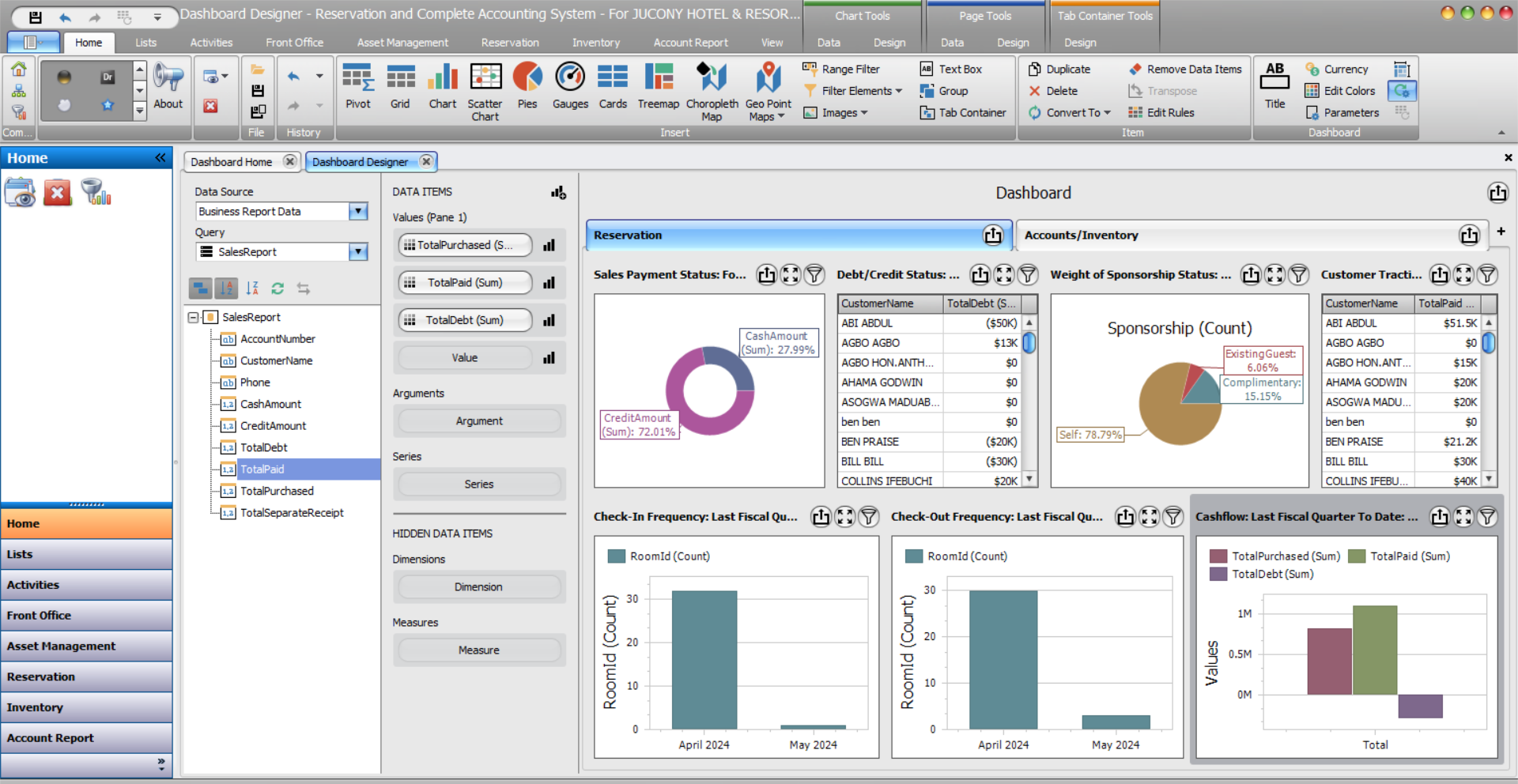Click the Title button in Dashboard group
The height and width of the screenshot is (784, 1518).
tap(1274, 88)
